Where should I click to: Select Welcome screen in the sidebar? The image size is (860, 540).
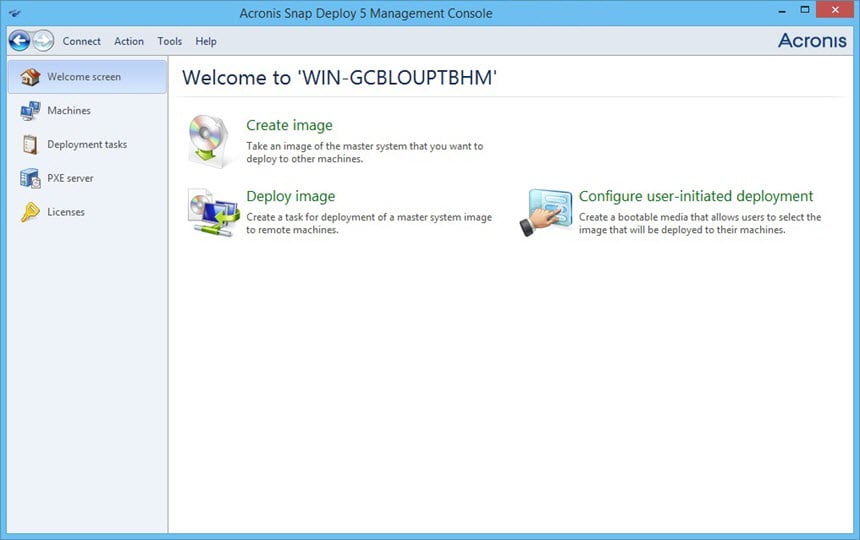click(88, 77)
